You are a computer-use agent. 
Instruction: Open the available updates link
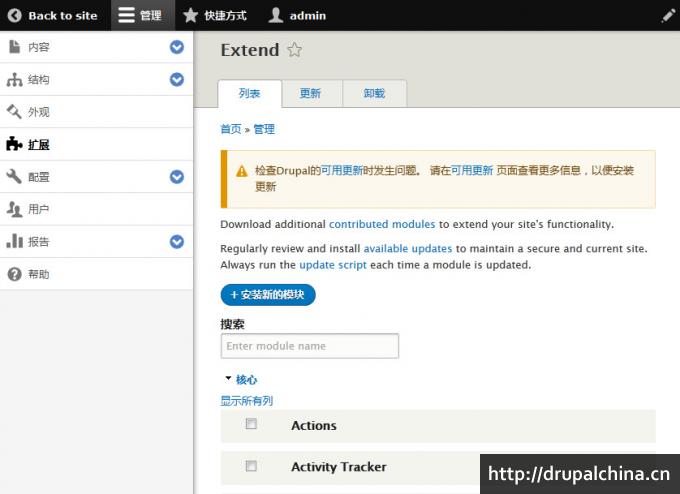pyautogui.click(x=408, y=249)
